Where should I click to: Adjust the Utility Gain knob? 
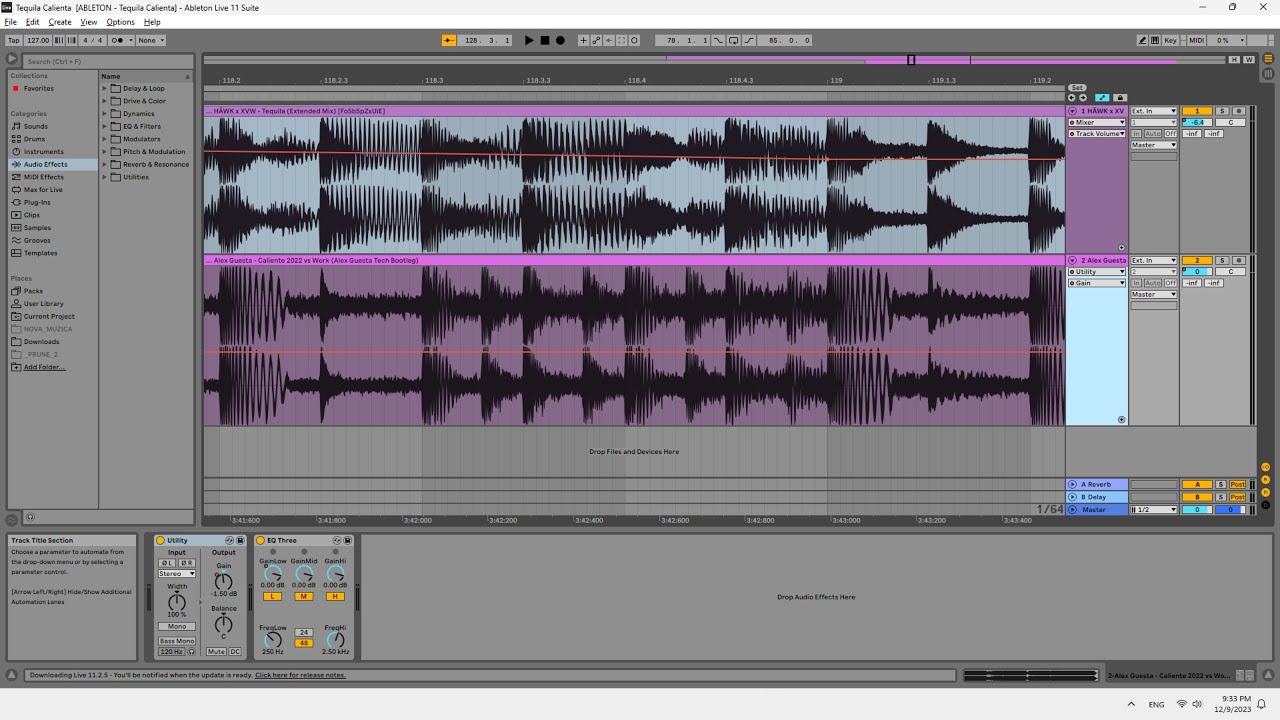click(223, 581)
